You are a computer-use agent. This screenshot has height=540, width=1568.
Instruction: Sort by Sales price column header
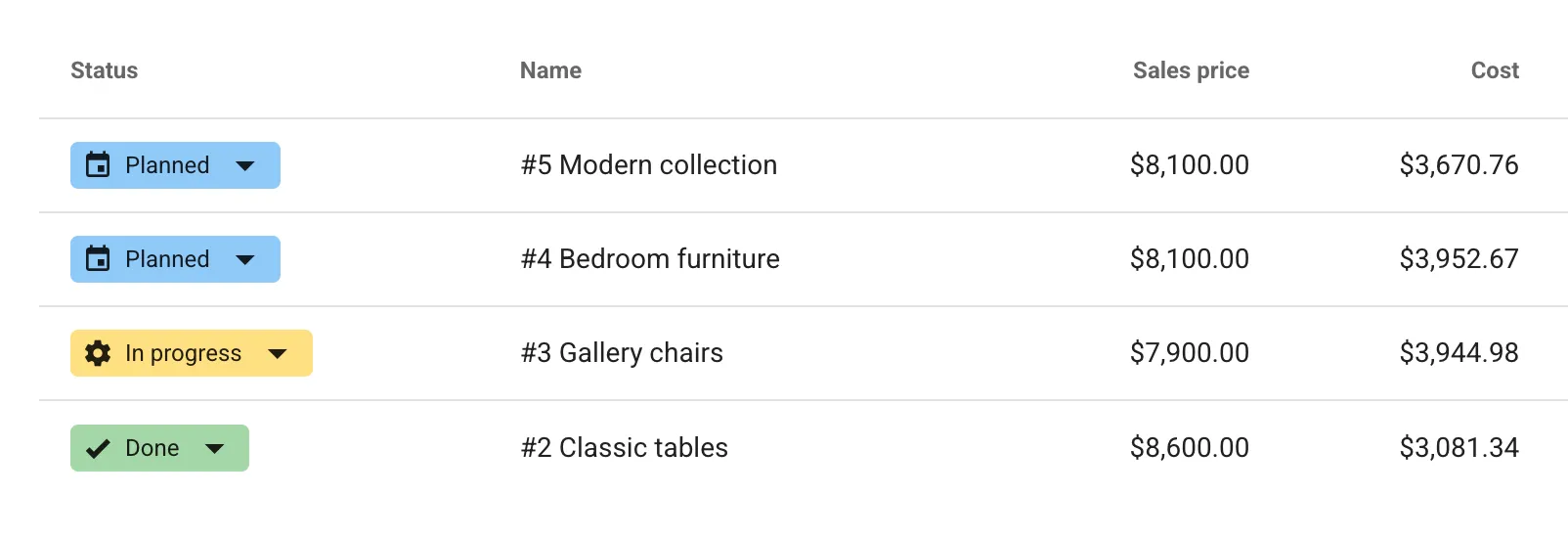tap(1191, 70)
